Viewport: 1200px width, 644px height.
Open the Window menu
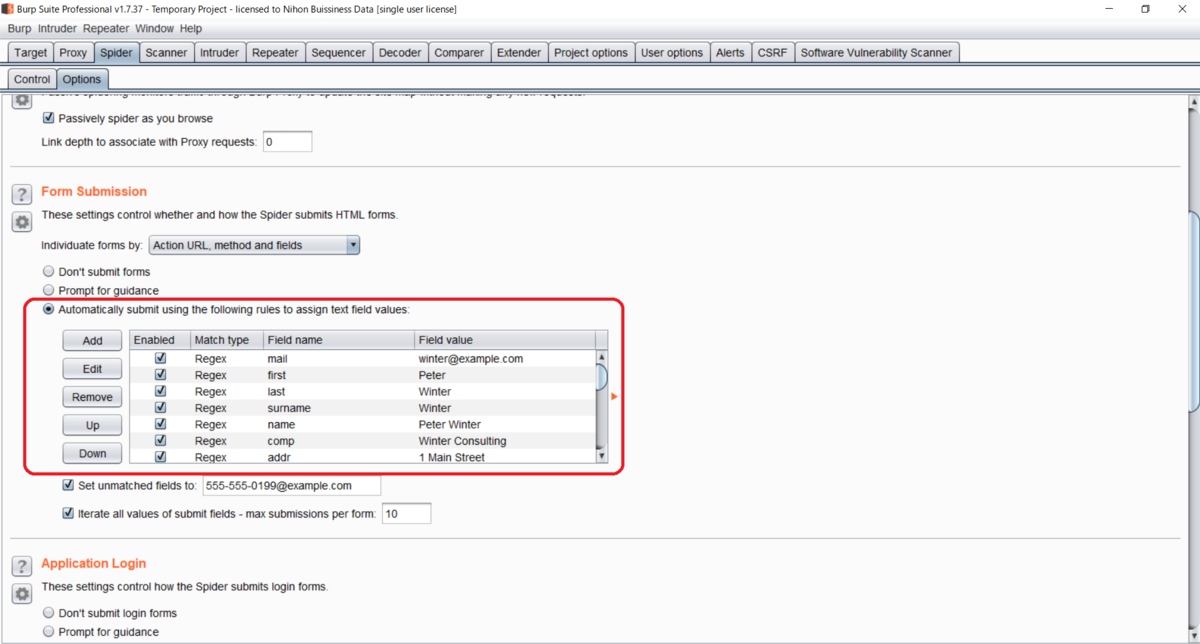click(x=154, y=29)
